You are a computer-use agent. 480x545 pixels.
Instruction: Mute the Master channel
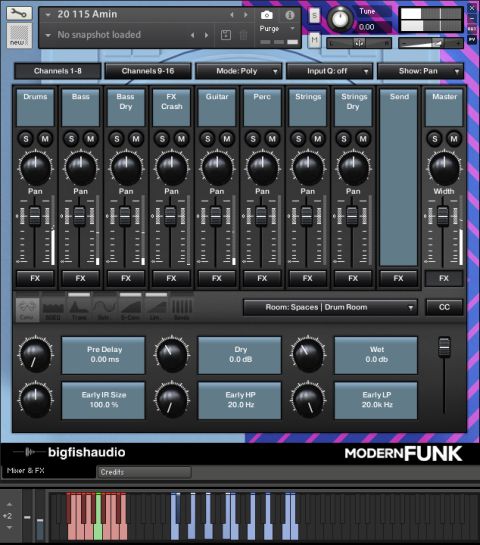pyautogui.click(x=454, y=139)
